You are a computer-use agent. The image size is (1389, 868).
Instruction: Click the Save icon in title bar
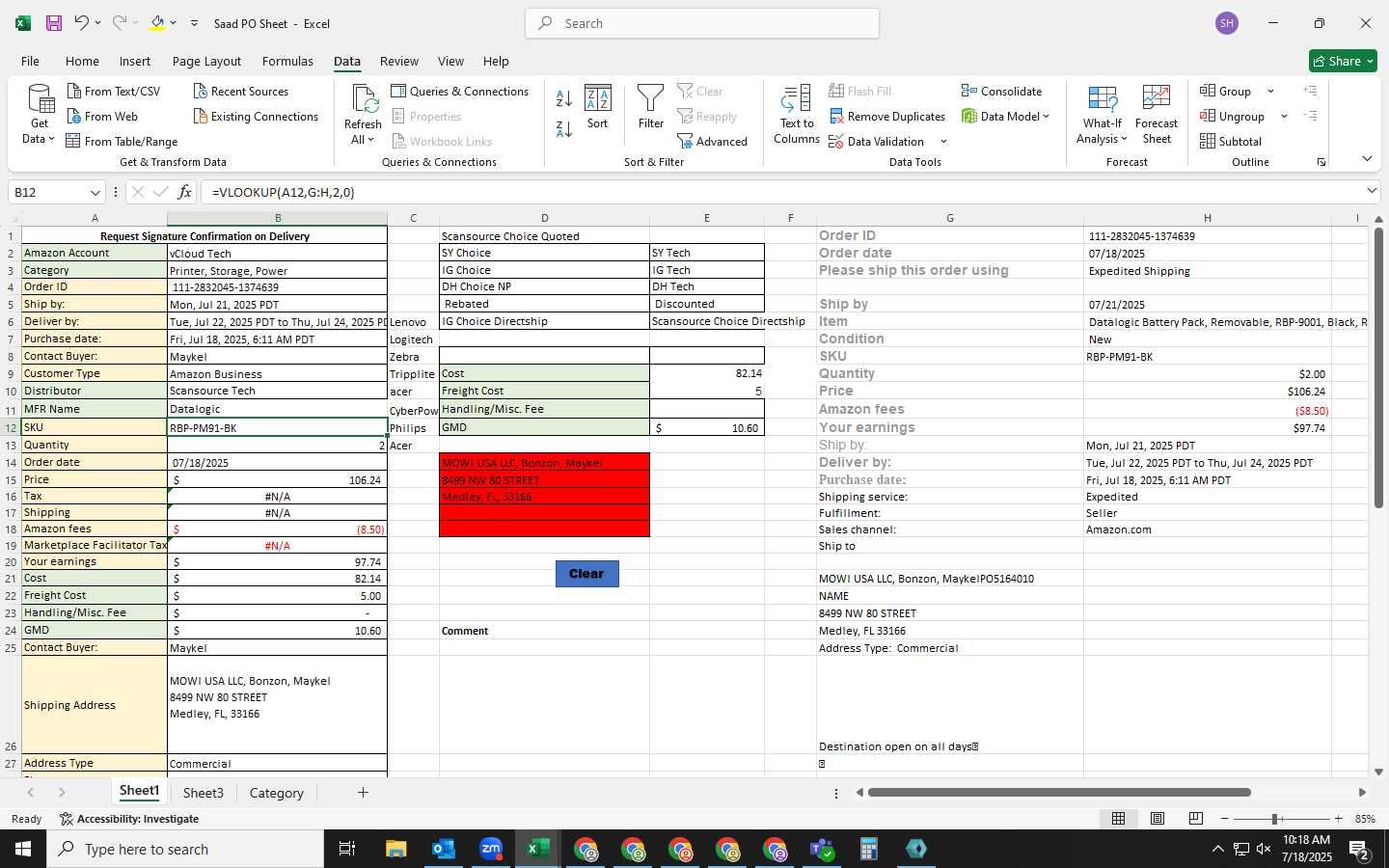point(54,23)
